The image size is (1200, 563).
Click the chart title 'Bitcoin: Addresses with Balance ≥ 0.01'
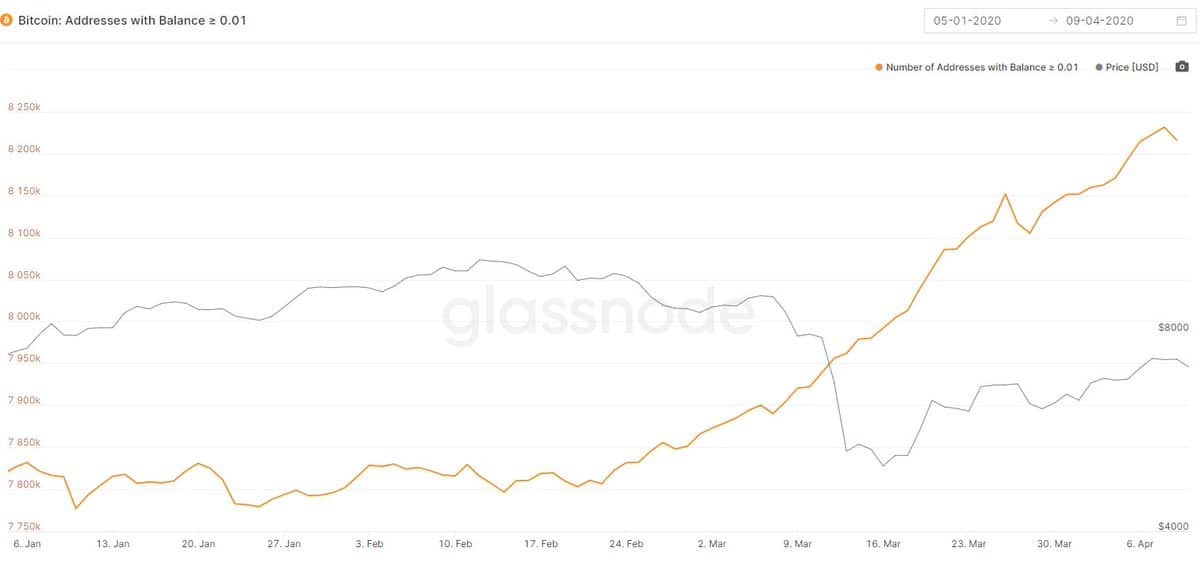pyautogui.click(x=132, y=20)
